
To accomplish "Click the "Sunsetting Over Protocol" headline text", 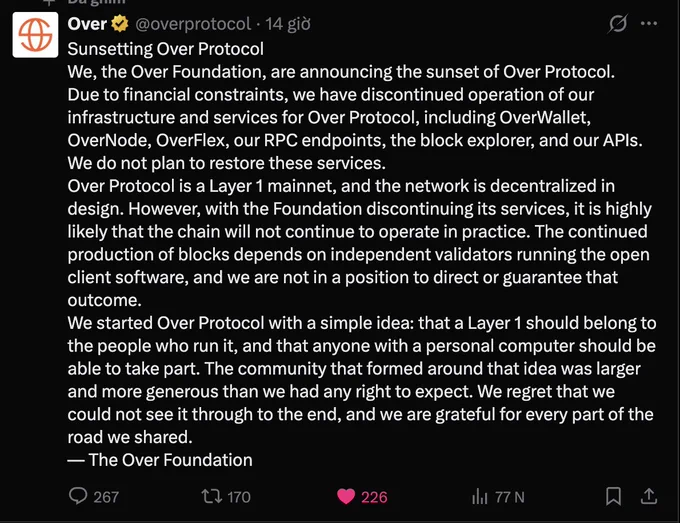I will point(166,49).
